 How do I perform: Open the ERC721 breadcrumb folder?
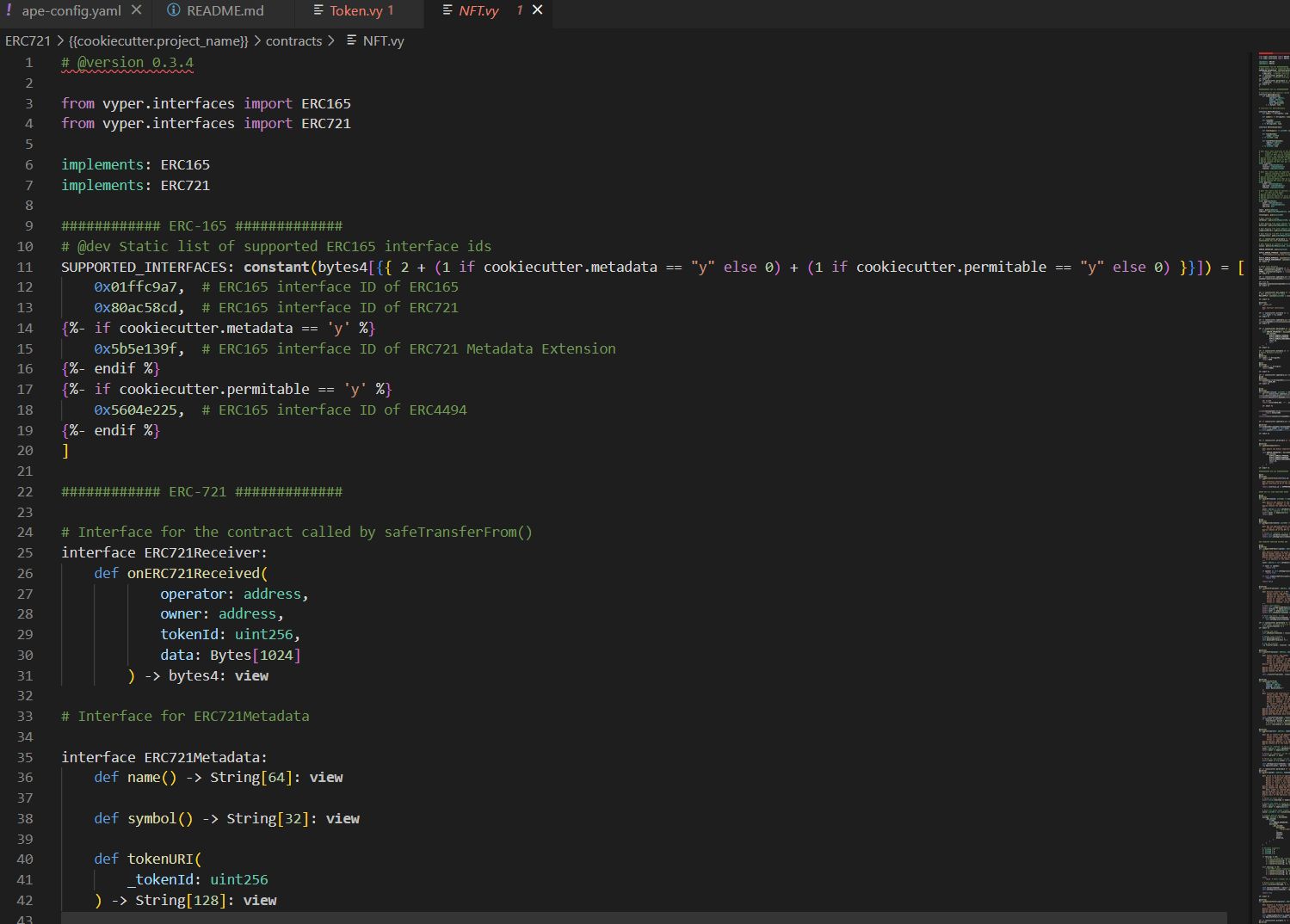click(28, 40)
